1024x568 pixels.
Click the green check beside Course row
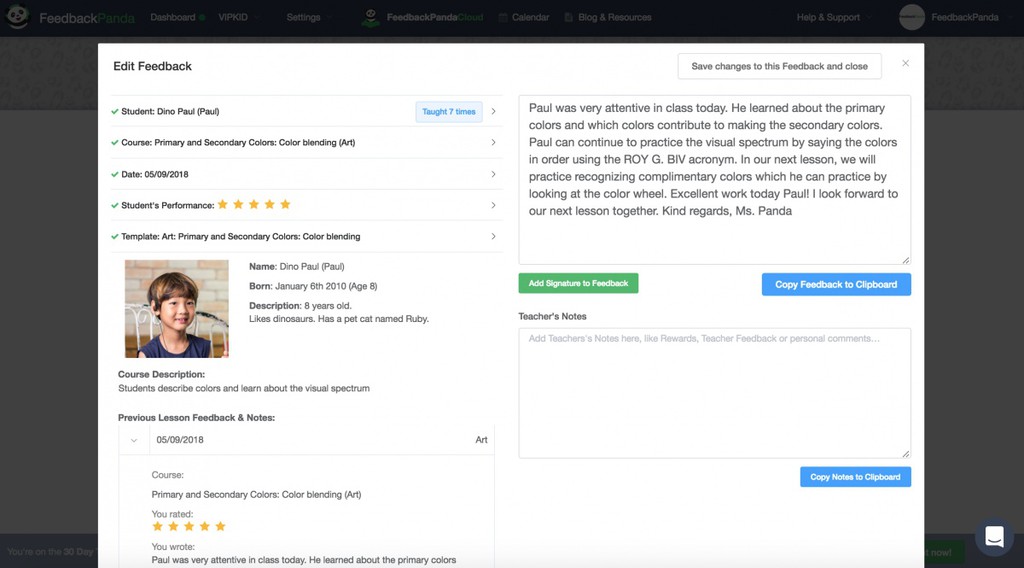115,142
